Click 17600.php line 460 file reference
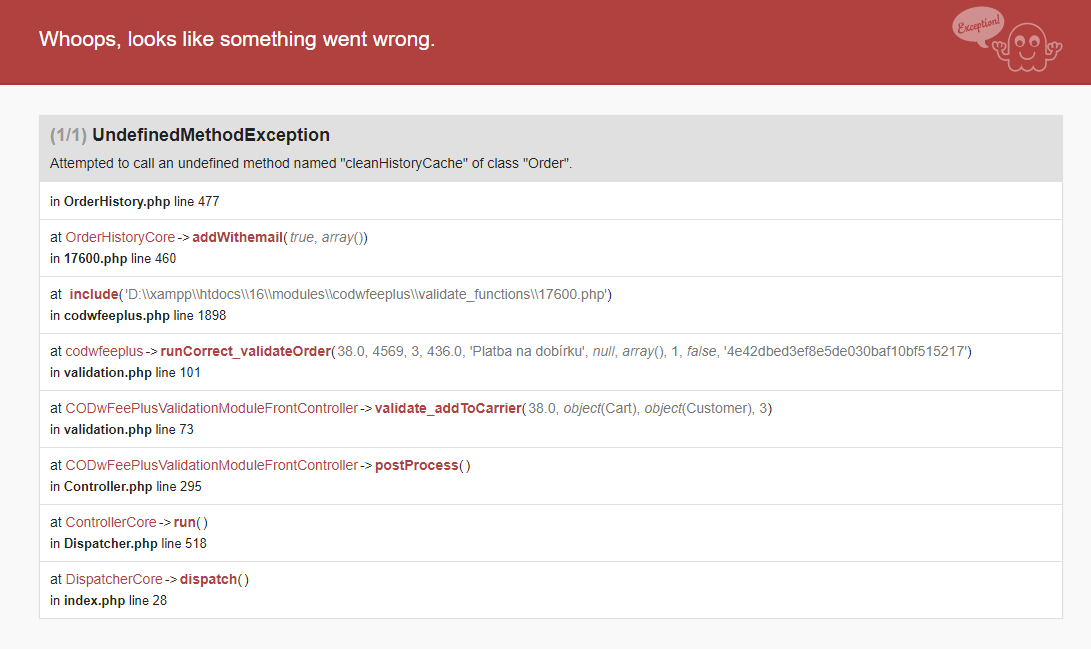The height and width of the screenshot is (649, 1091). (113, 259)
